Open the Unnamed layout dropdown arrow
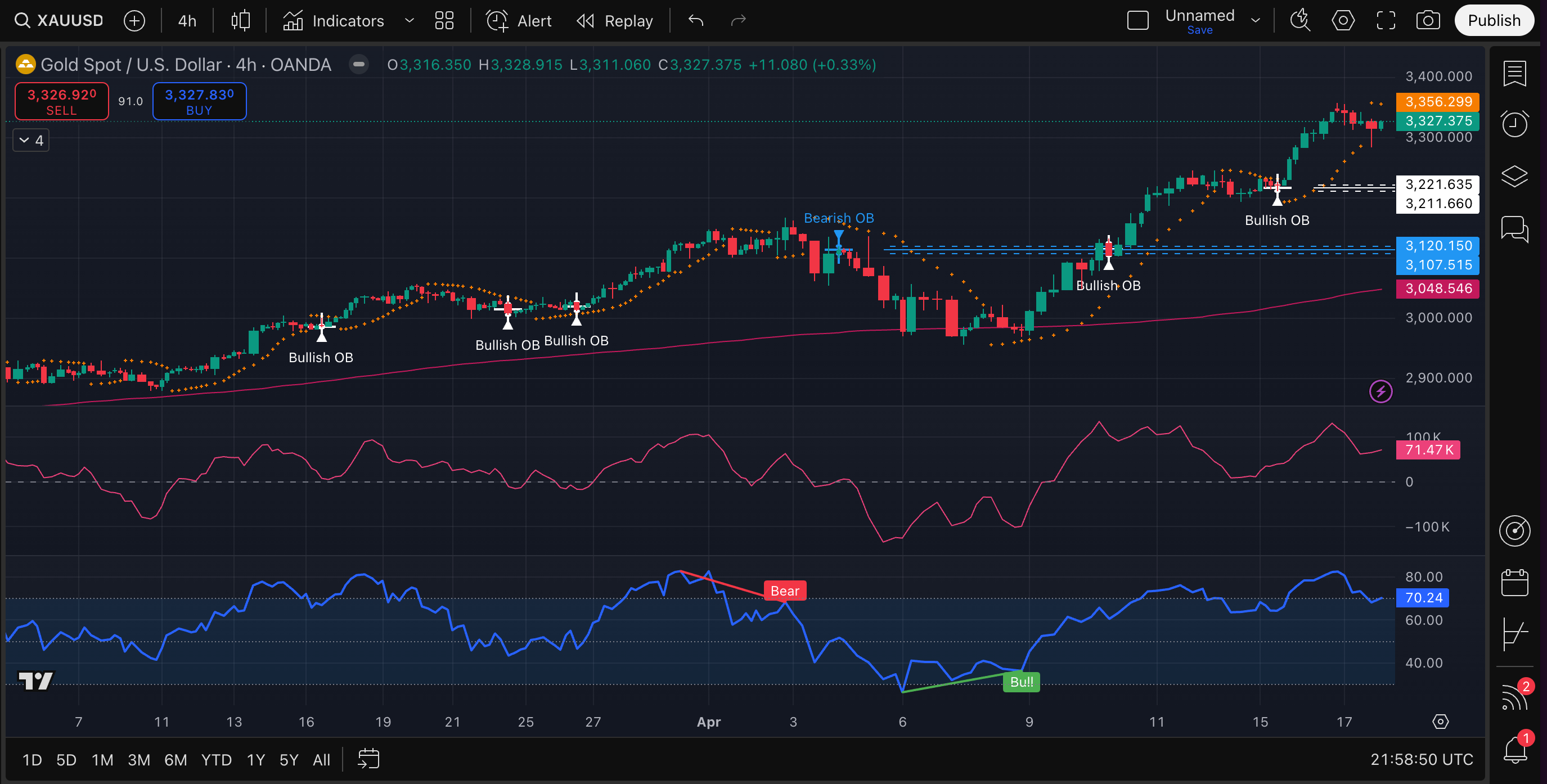1547x784 pixels. [x=1255, y=20]
